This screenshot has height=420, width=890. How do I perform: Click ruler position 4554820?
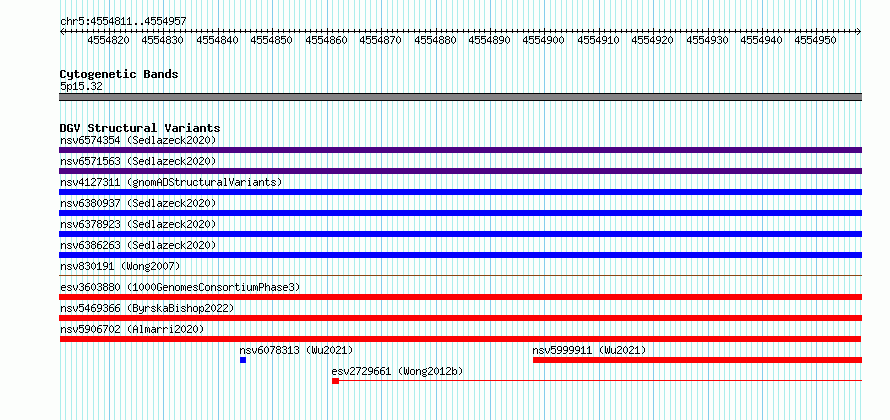tap(108, 40)
